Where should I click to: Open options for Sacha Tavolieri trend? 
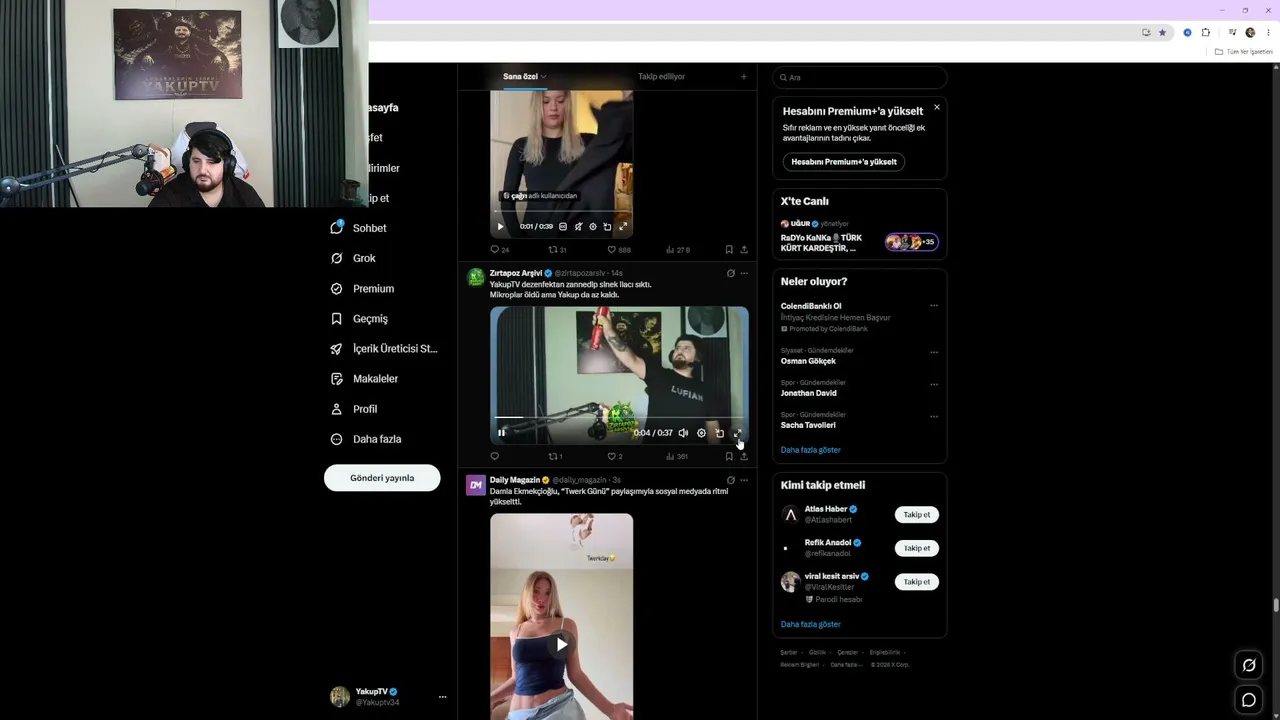pyautogui.click(x=934, y=416)
